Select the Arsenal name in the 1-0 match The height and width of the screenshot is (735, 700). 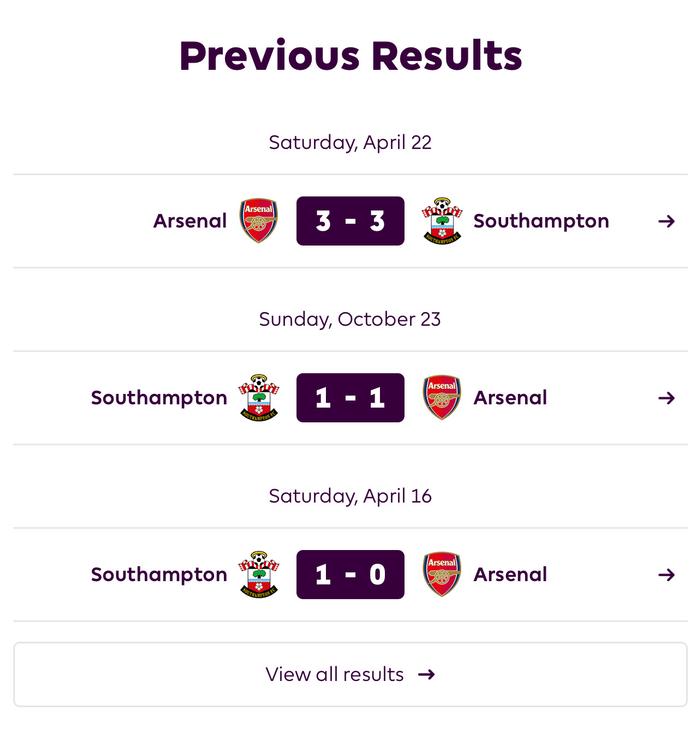[x=510, y=574]
